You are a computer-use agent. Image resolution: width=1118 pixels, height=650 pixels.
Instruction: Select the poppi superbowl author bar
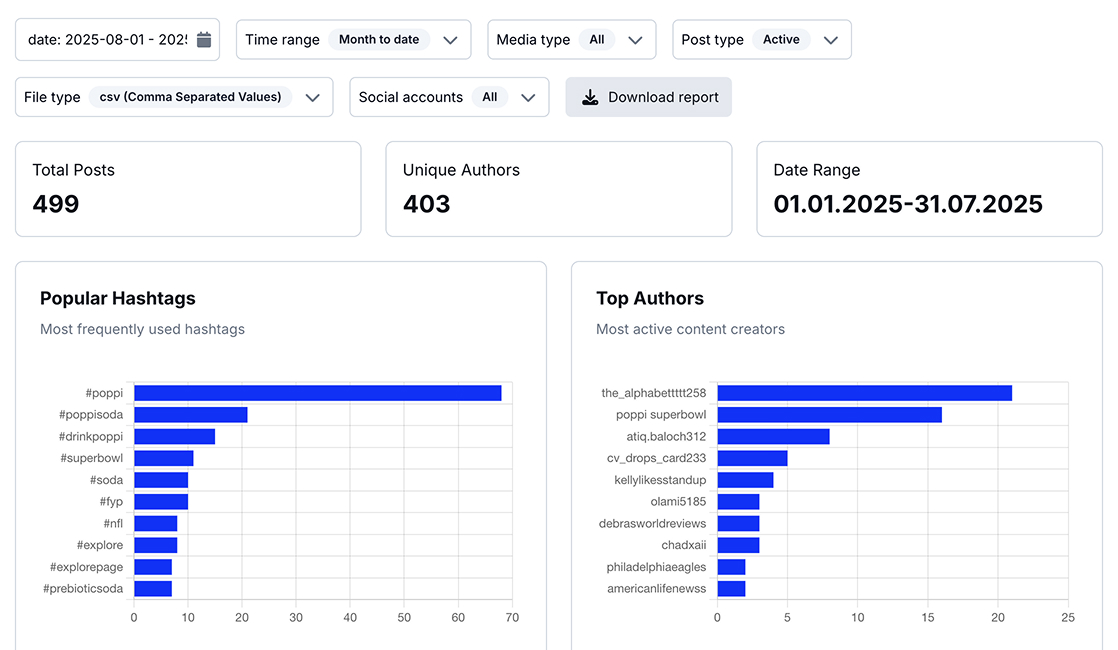coord(829,415)
